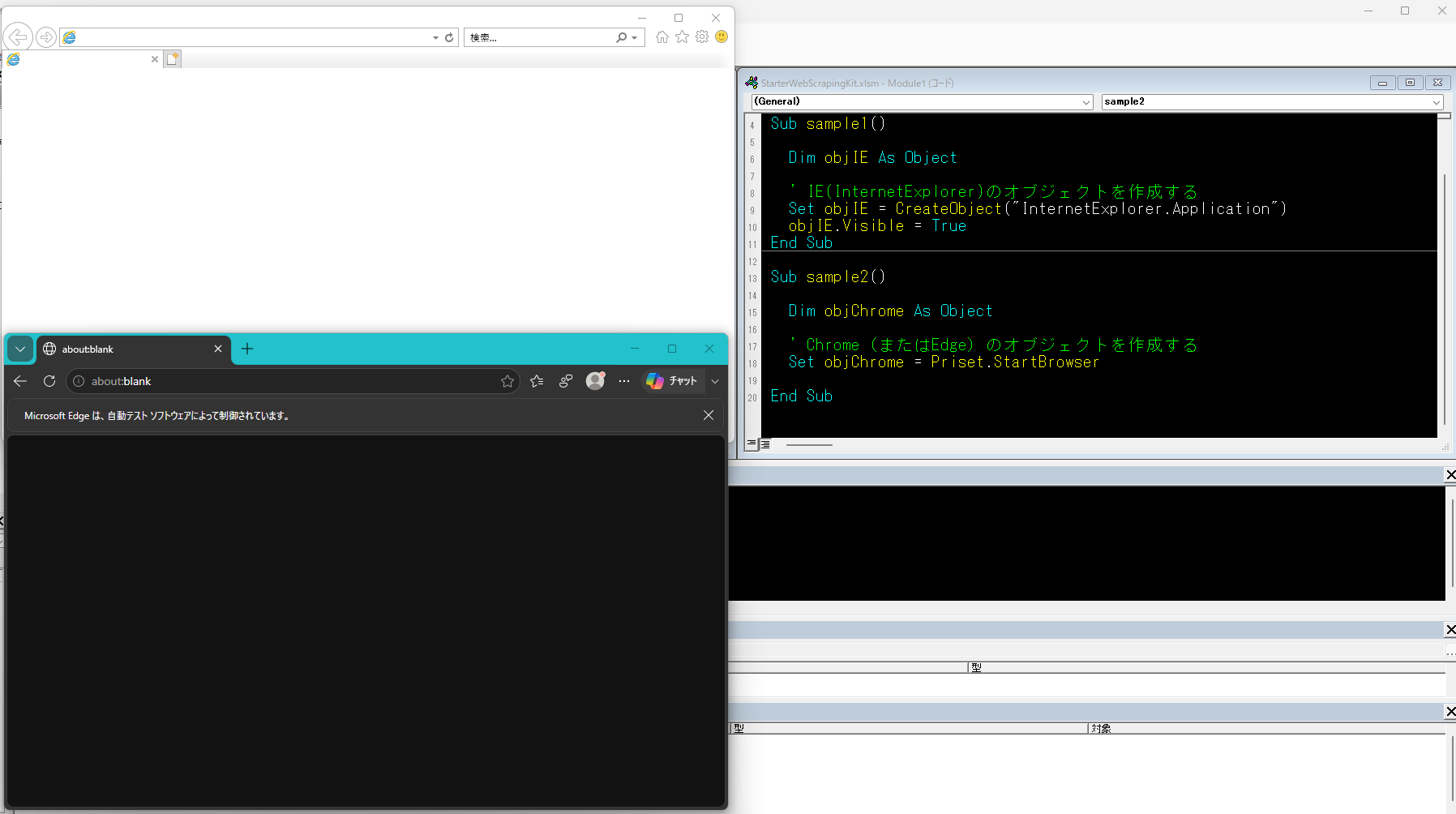Open the Edge favorites list icon
This screenshot has width=1456, height=814.
[537, 381]
